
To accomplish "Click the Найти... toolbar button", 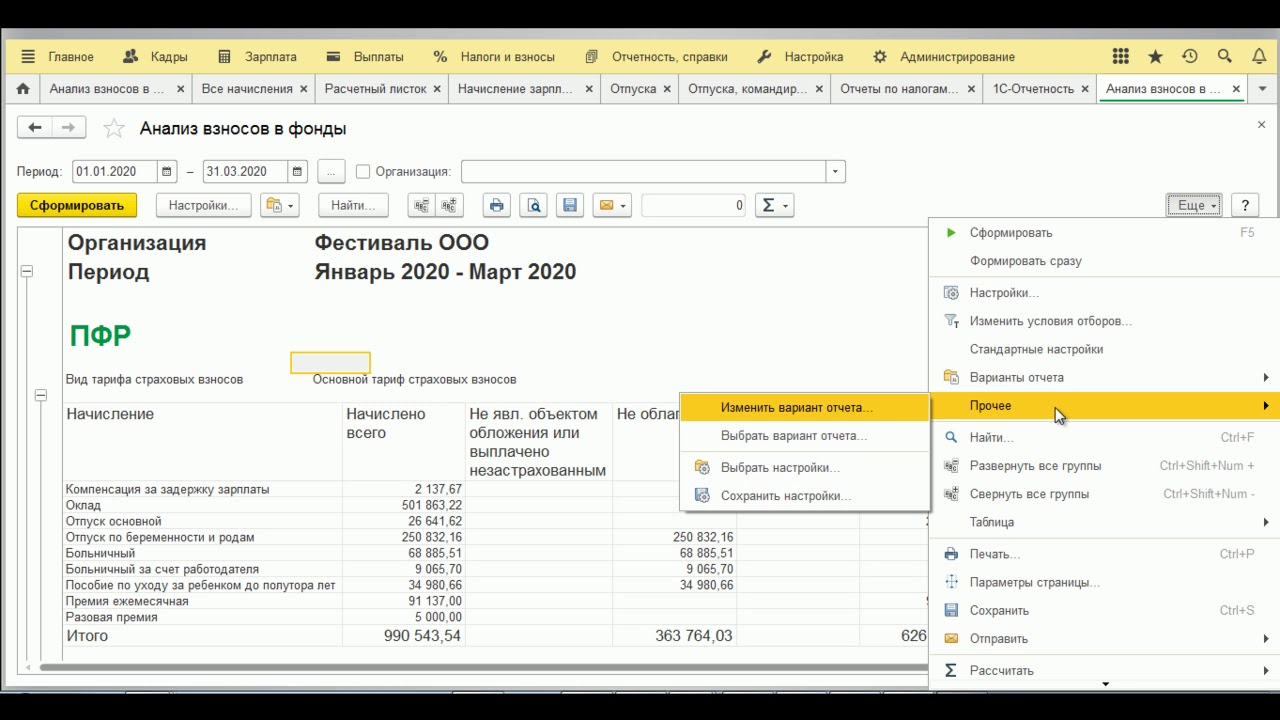I will (353, 206).
